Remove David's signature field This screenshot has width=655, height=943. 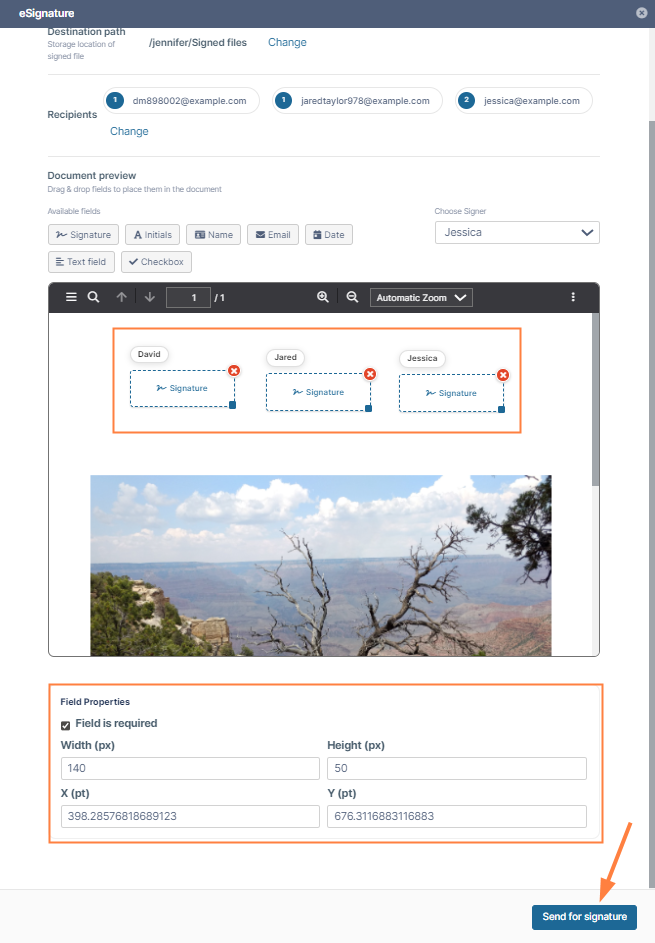click(x=234, y=370)
